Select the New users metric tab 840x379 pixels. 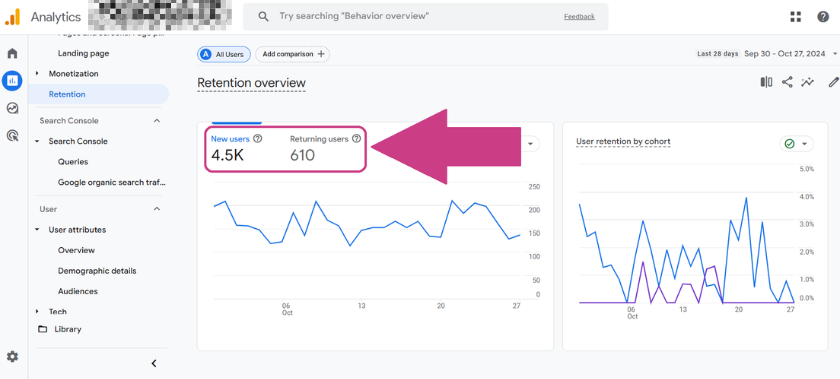[236, 148]
